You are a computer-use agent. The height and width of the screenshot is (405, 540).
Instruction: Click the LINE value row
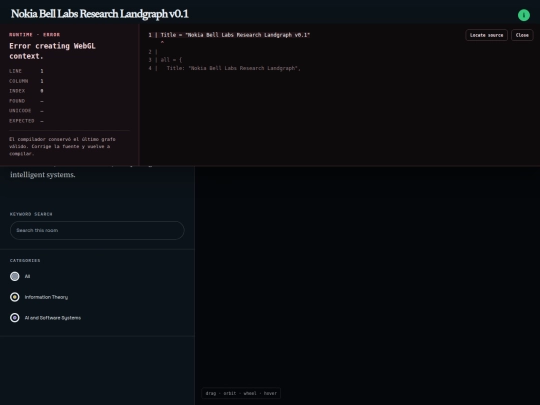pos(26,71)
